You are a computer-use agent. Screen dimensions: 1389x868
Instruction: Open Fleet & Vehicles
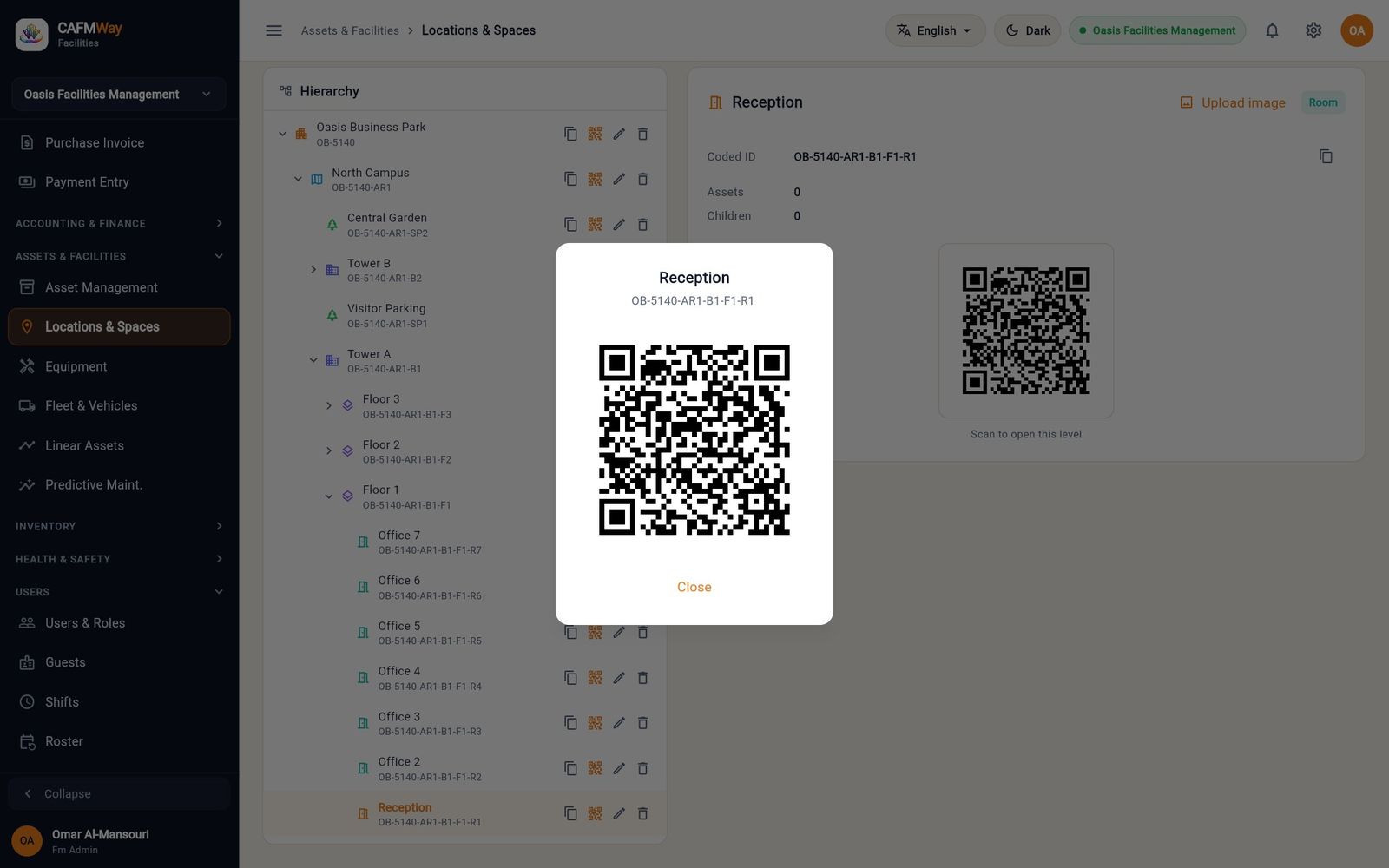tap(119, 405)
